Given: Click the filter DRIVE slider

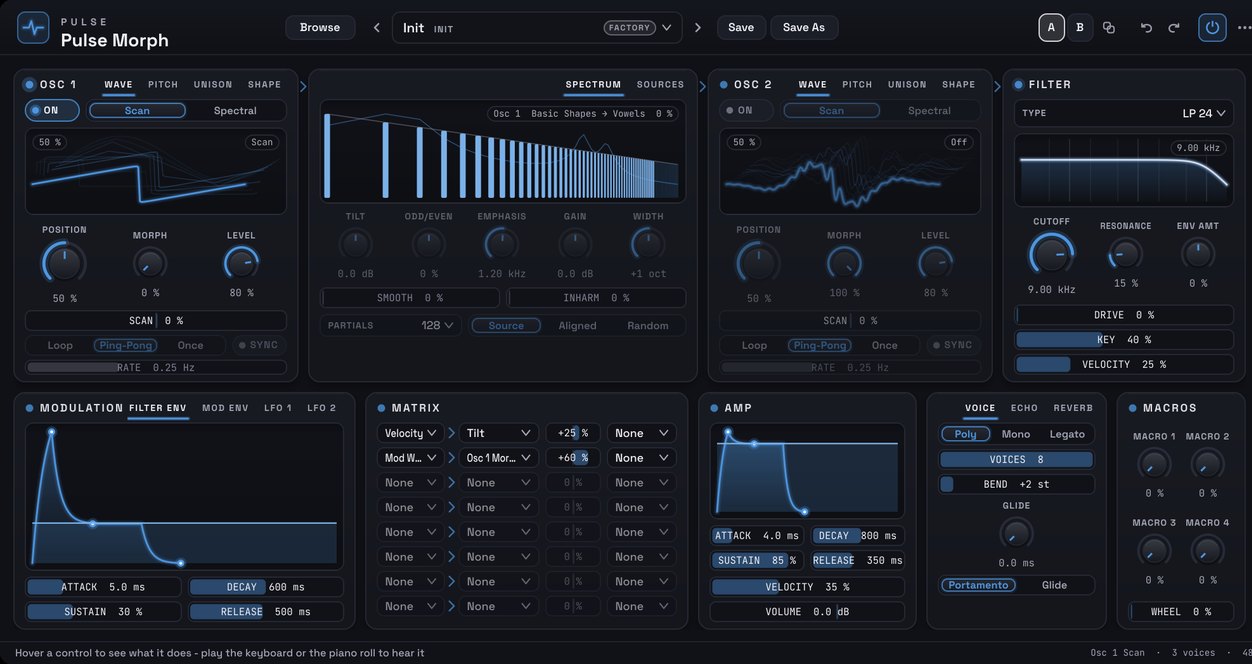Looking at the screenshot, I should pos(1124,315).
